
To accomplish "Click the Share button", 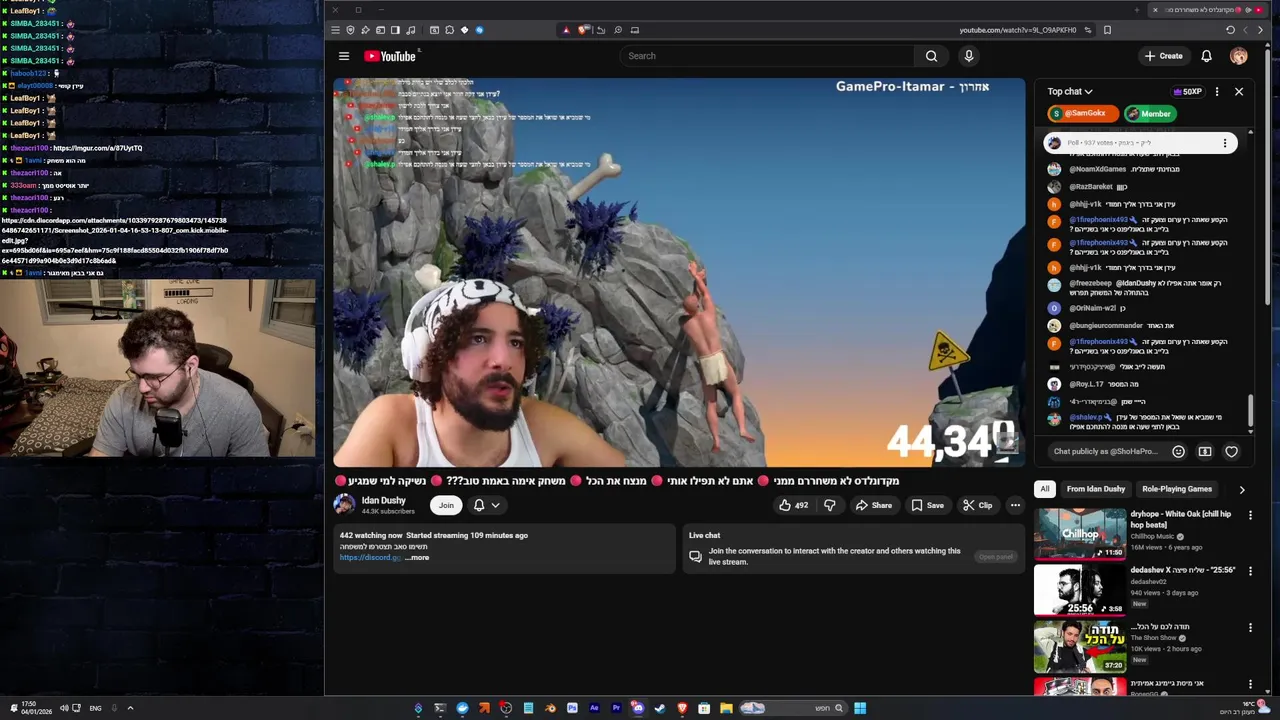I will coord(873,506).
